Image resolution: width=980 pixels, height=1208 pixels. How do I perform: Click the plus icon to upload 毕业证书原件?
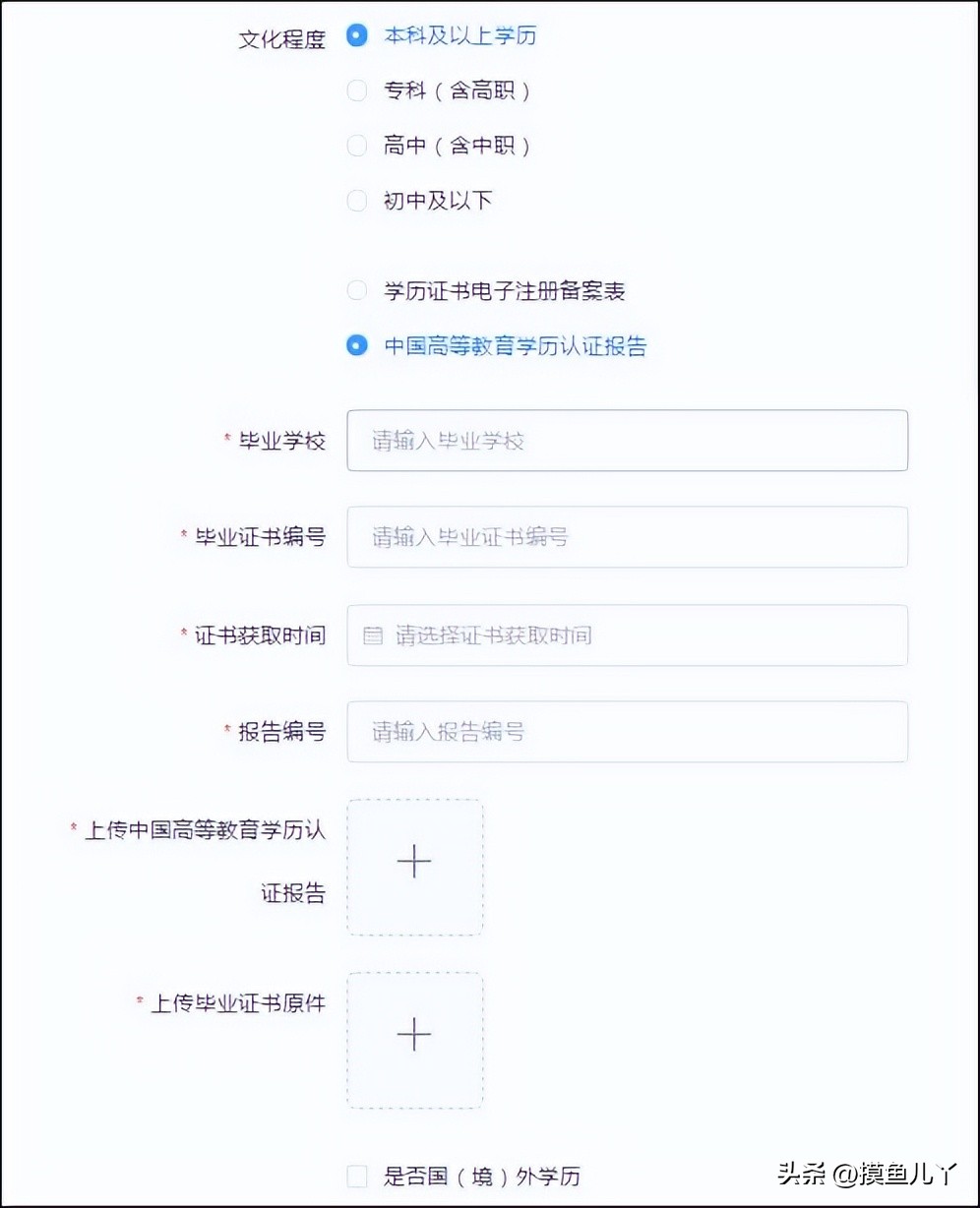414,1034
